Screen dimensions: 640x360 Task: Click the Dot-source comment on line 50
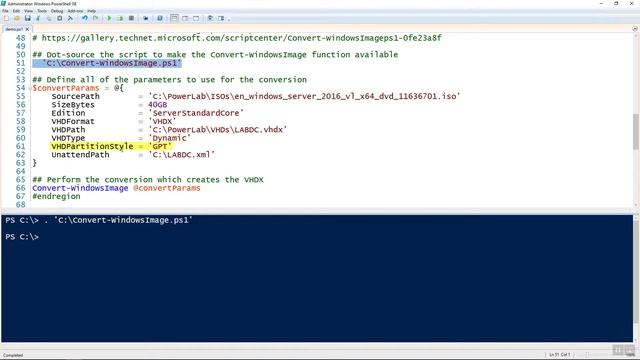pos(215,55)
